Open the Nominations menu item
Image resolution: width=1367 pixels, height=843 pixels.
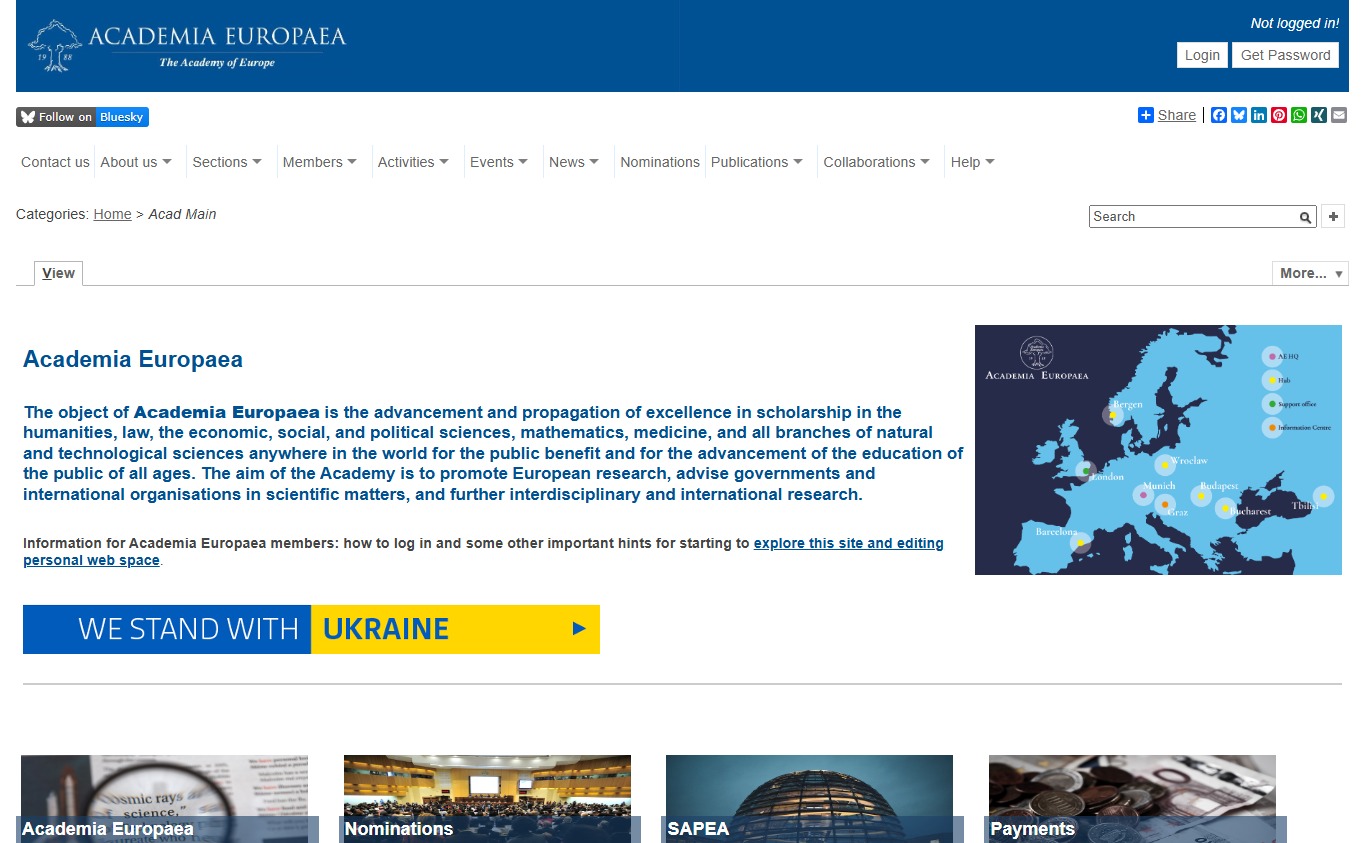coord(660,162)
